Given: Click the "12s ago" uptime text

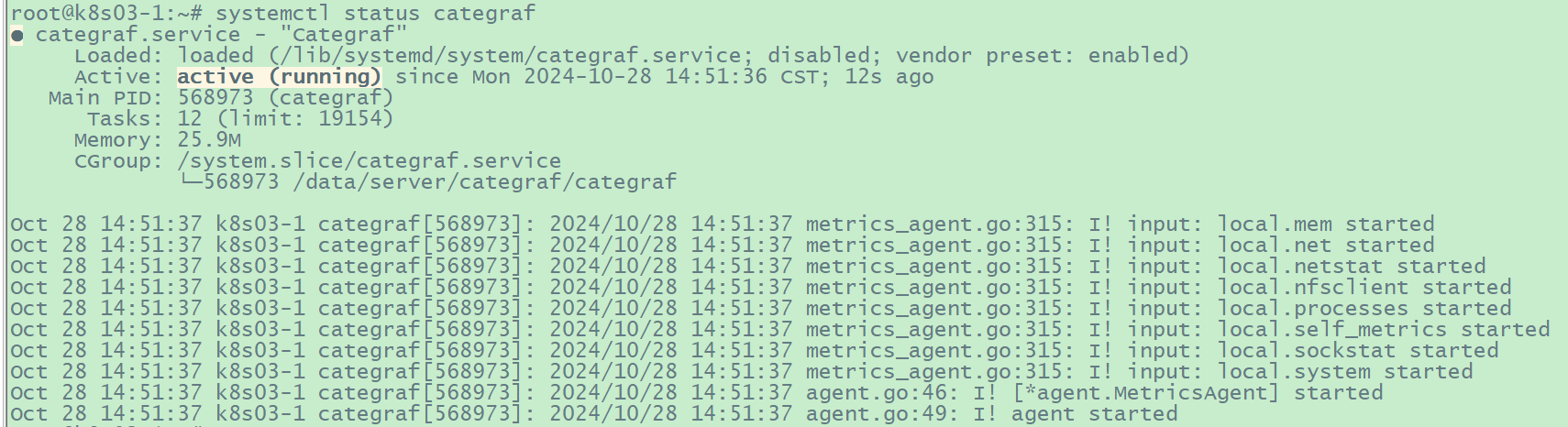Looking at the screenshot, I should [x=889, y=77].
